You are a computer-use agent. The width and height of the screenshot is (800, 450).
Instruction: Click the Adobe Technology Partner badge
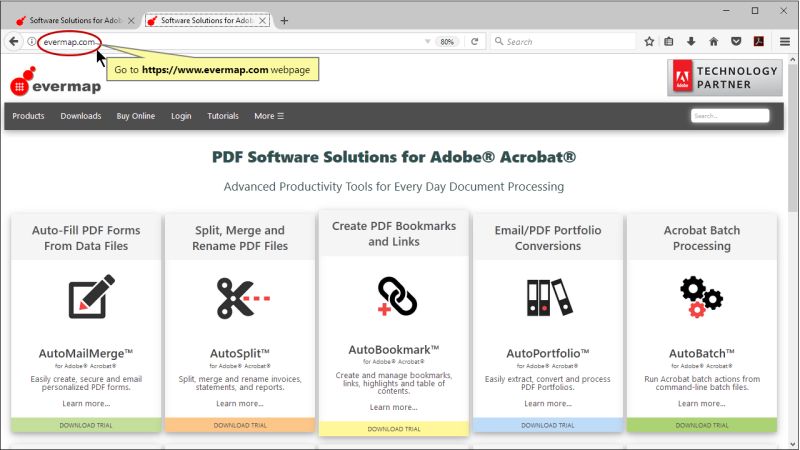(724, 78)
